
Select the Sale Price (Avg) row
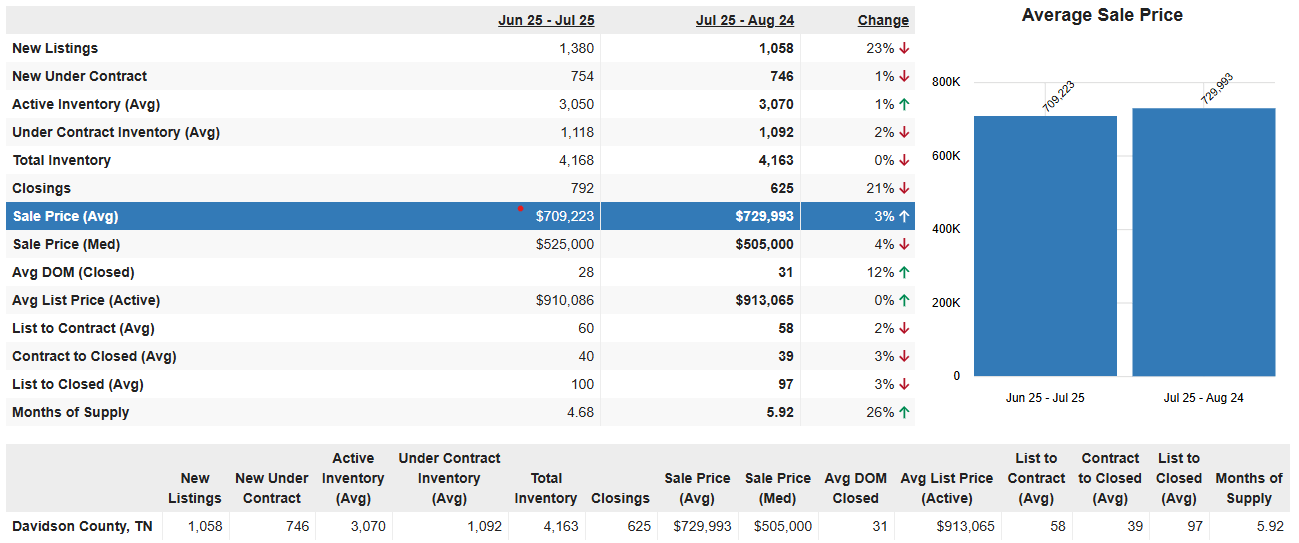tap(460, 216)
